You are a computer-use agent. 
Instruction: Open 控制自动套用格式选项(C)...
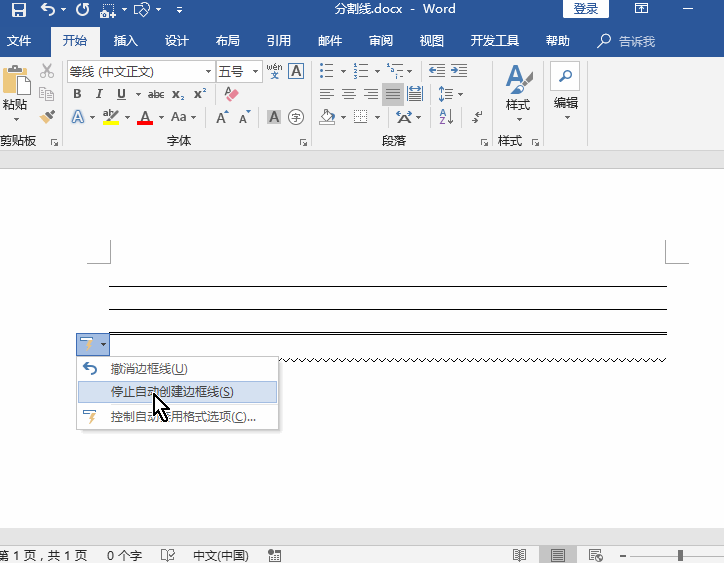(178, 417)
